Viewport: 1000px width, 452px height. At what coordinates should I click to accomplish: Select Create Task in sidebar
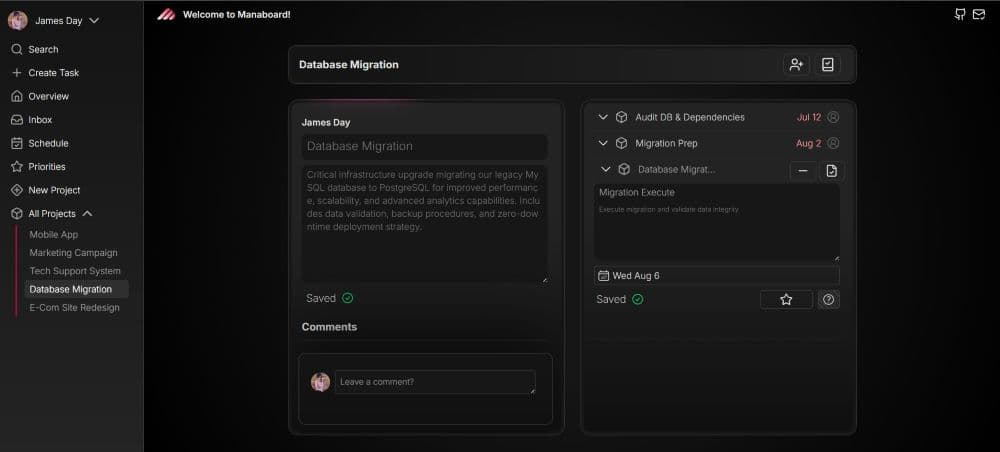click(54, 73)
